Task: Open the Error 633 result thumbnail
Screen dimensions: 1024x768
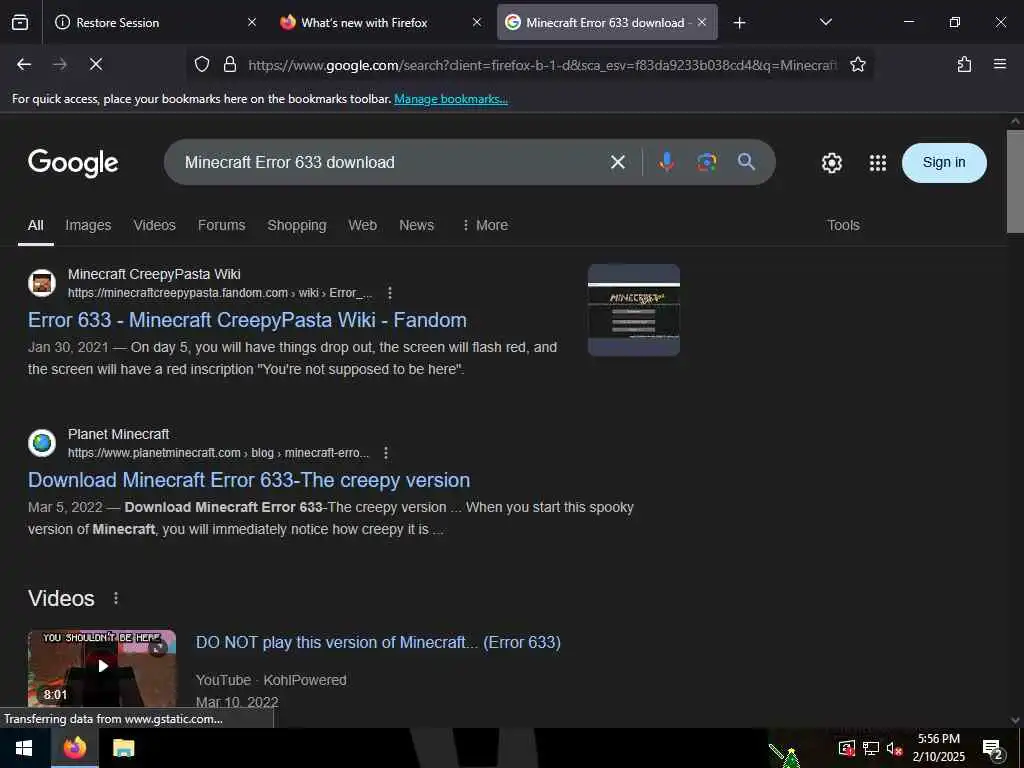Action: click(x=633, y=310)
